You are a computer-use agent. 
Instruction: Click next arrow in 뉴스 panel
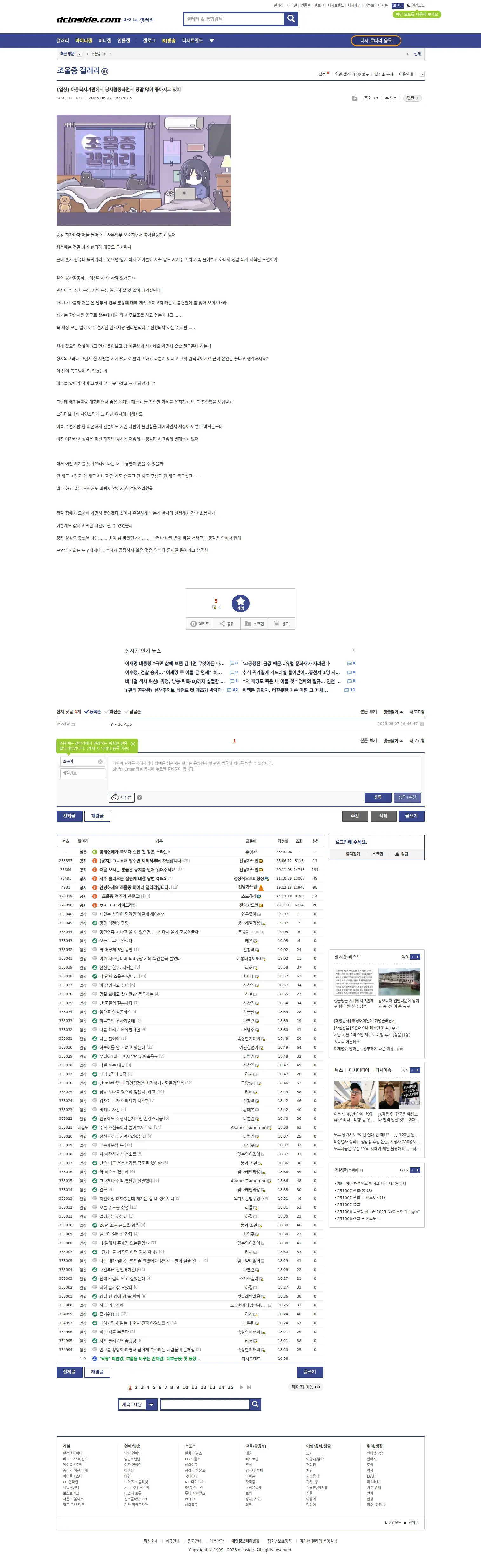418,1070
